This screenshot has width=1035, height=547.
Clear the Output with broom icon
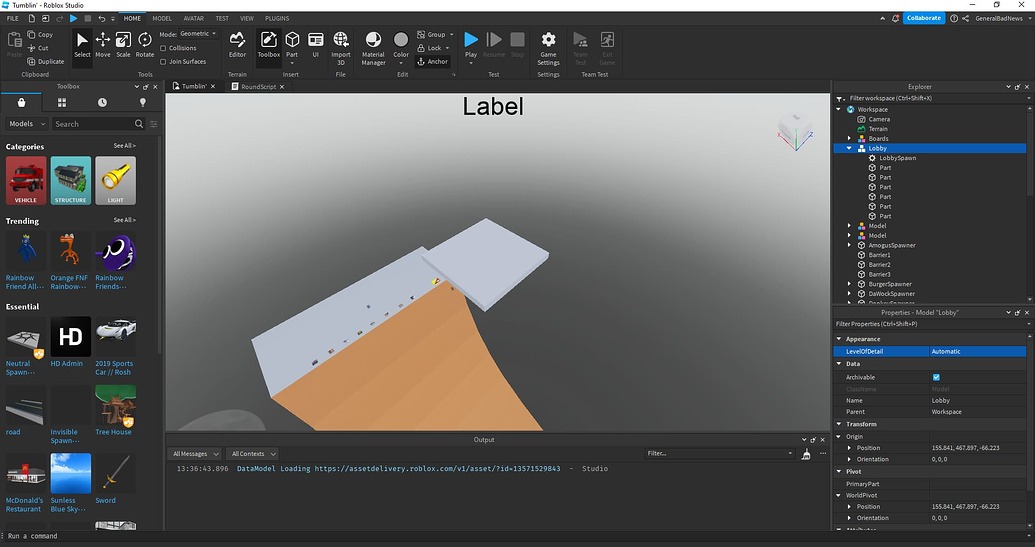[806, 454]
